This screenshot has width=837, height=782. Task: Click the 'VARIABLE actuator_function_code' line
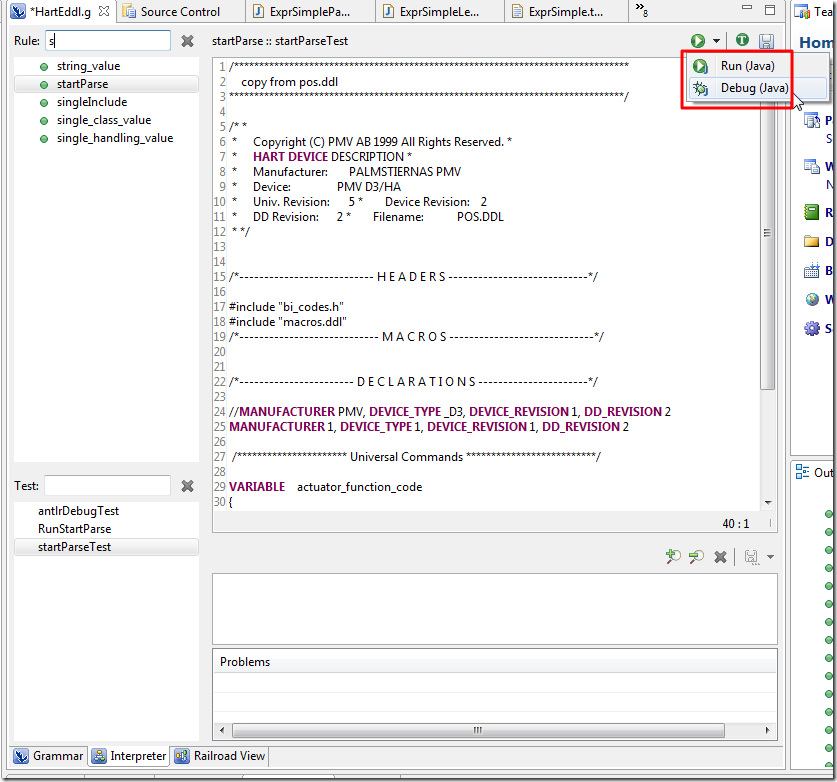pos(325,487)
